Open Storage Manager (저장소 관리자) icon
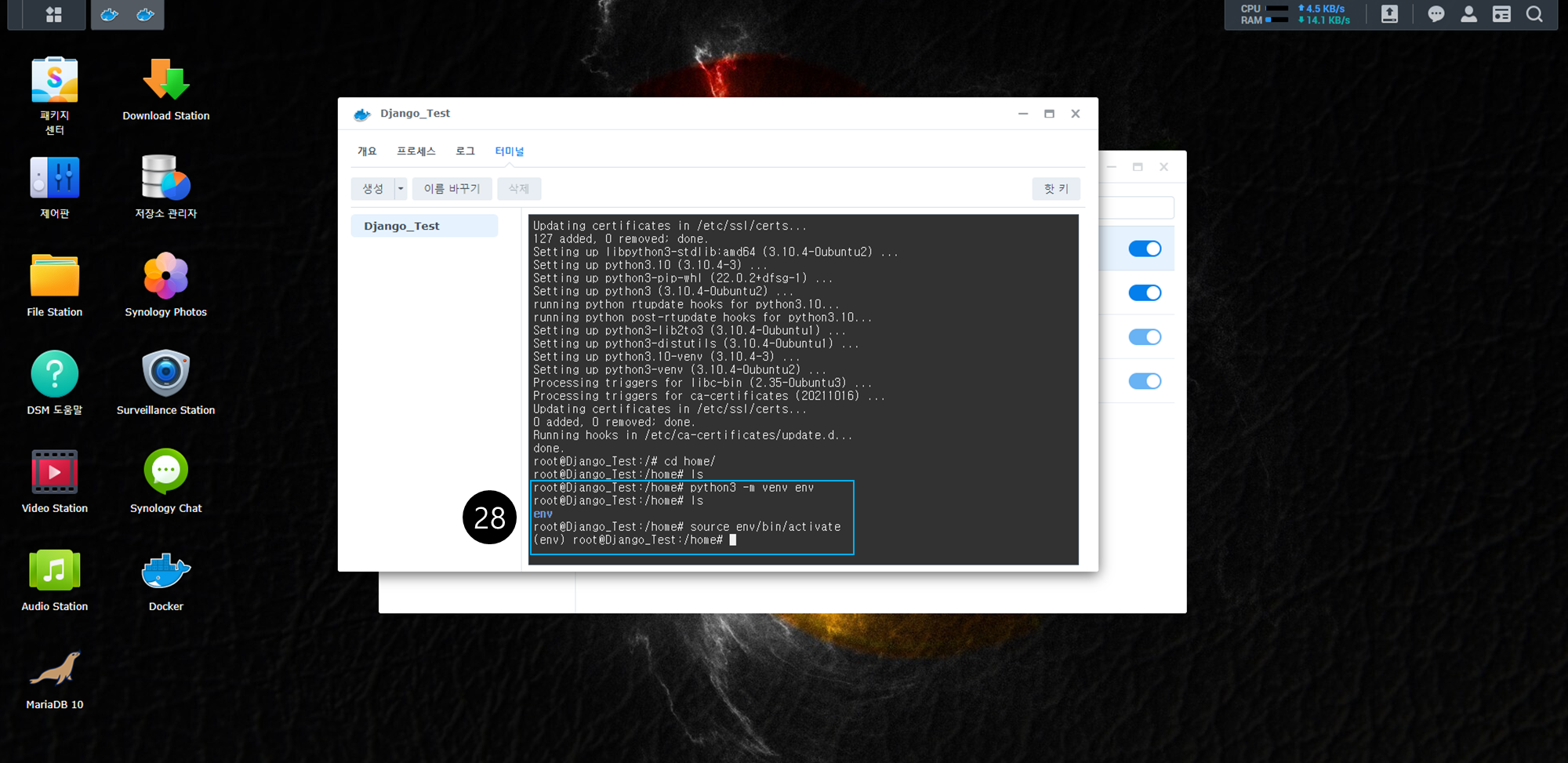 166,178
